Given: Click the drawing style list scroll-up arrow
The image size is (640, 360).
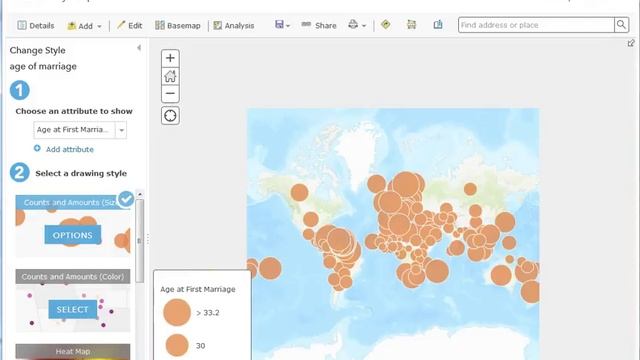Looking at the screenshot, I should point(140,194).
